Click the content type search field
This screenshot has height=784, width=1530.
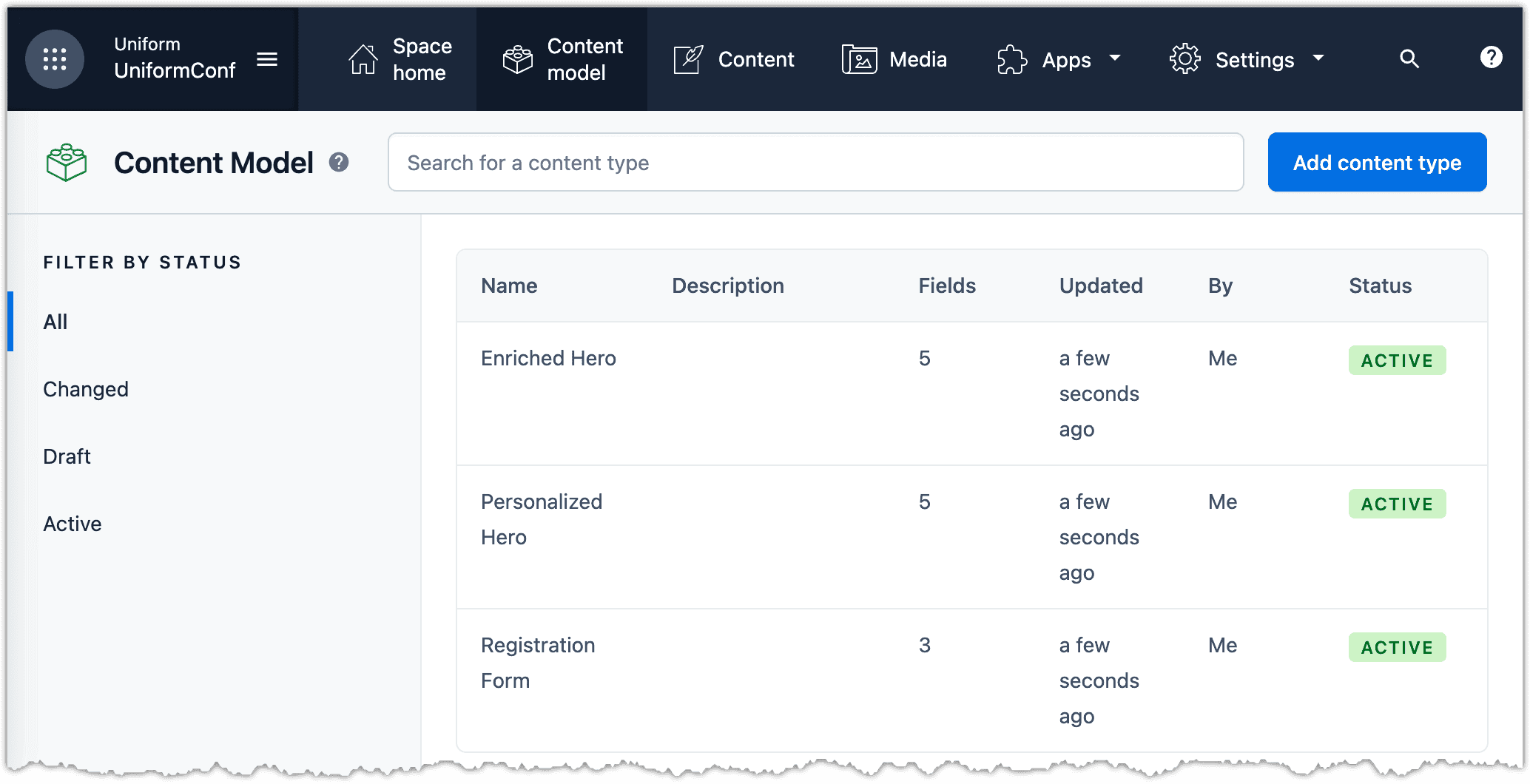click(x=814, y=162)
